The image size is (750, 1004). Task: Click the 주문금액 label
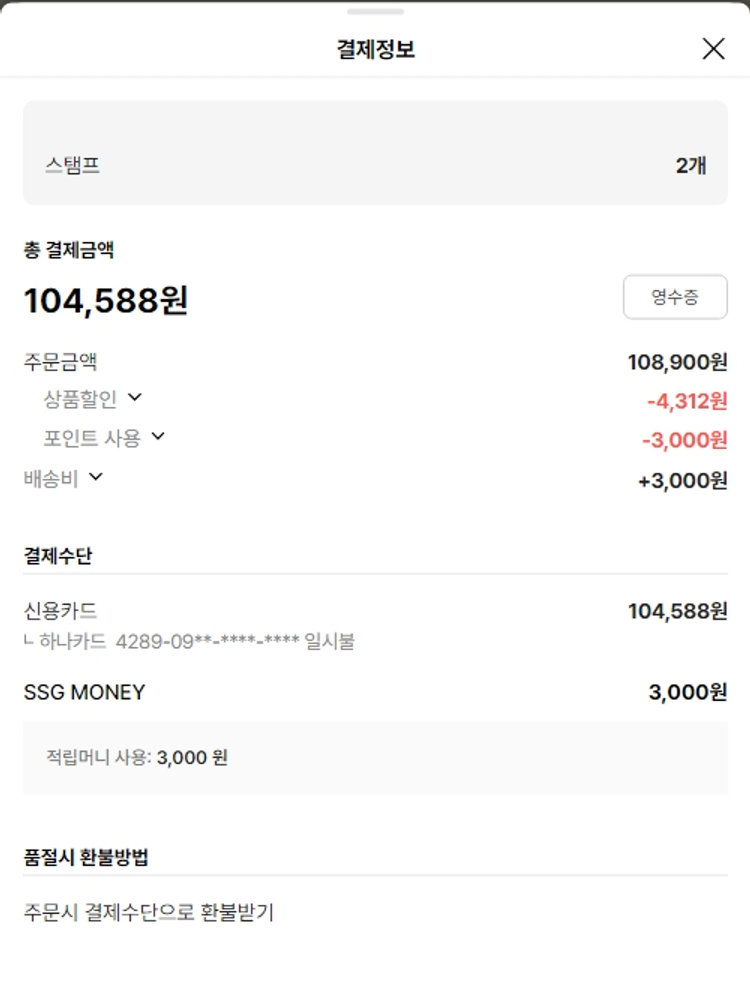click(60, 361)
